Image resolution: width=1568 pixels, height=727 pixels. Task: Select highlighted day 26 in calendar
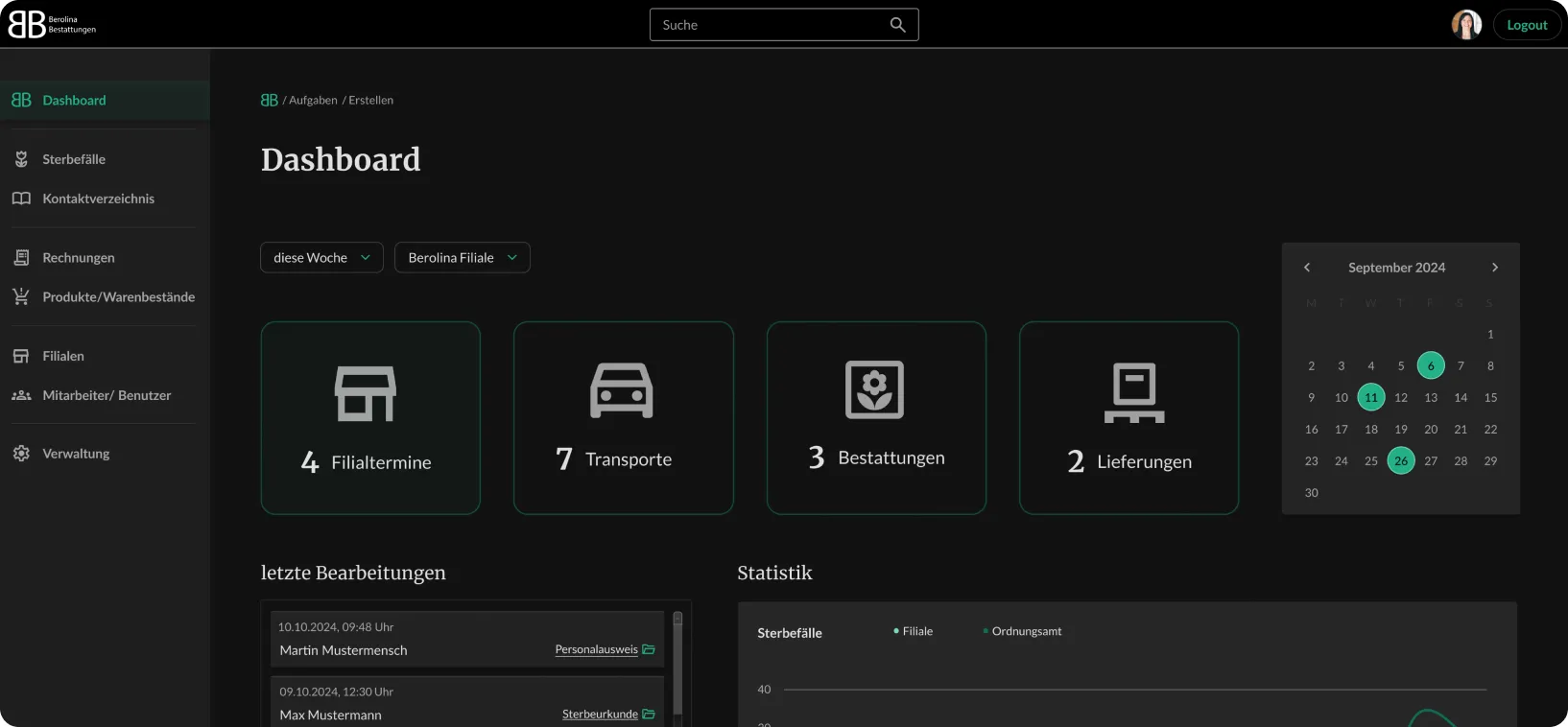click(x=1401, y=460)
